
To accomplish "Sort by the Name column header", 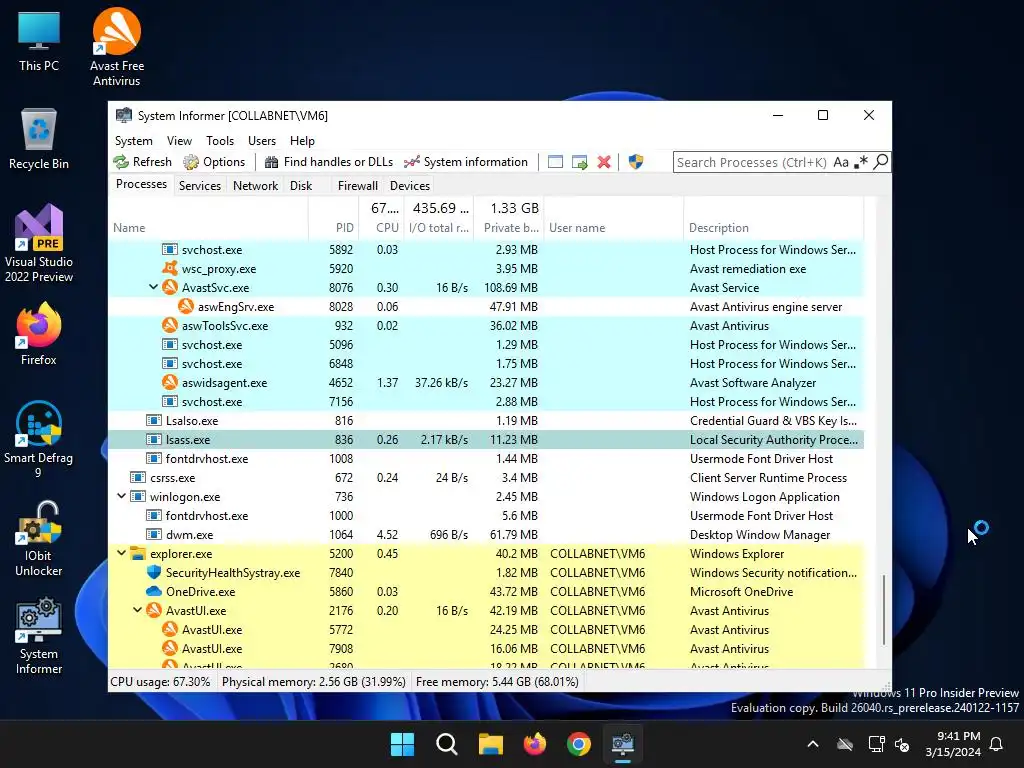I will [208, 228].
